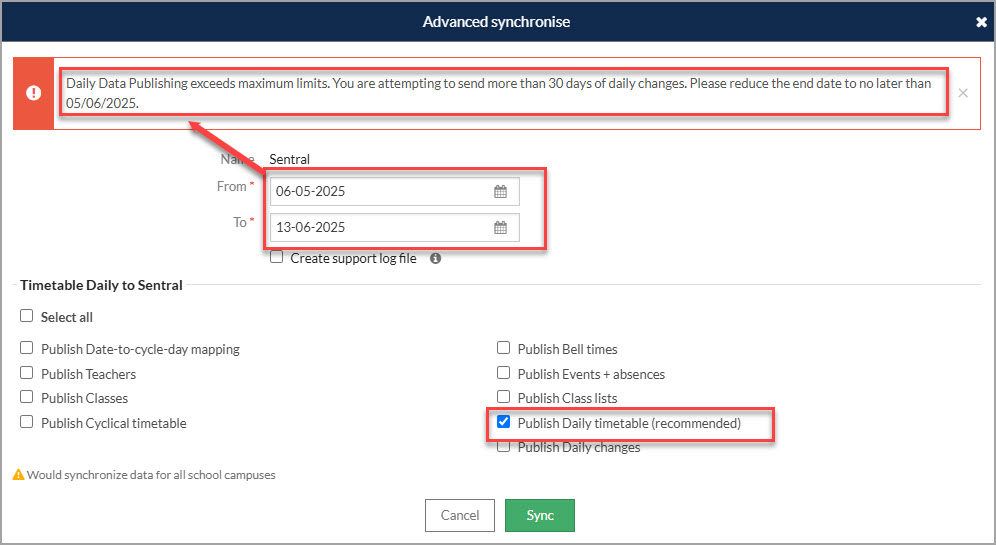This screenshot has width=996, height=545.
Task: Open the To date calendar picker icon
Action: 501,227
